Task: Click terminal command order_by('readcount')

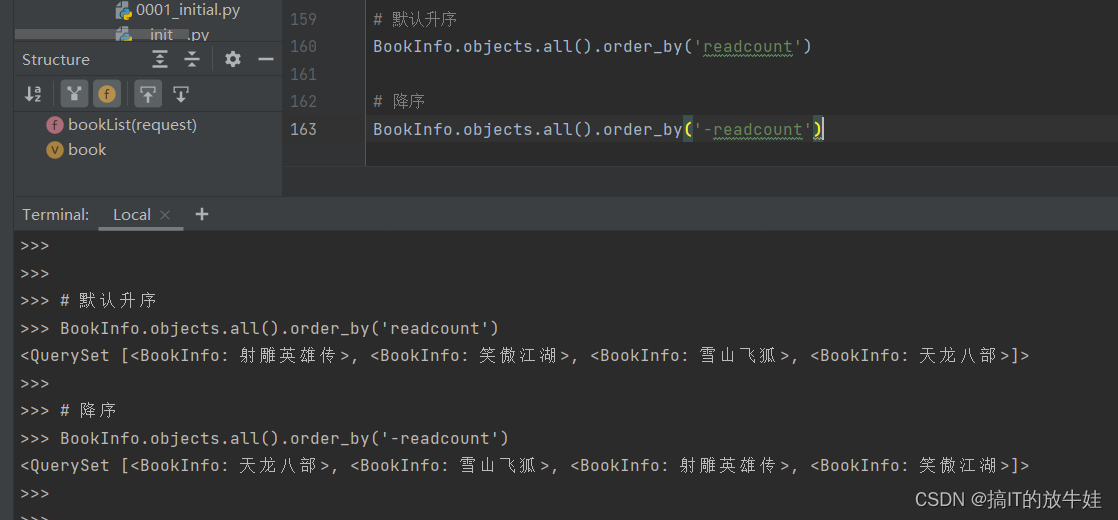Action: click(x=280, y=328)
